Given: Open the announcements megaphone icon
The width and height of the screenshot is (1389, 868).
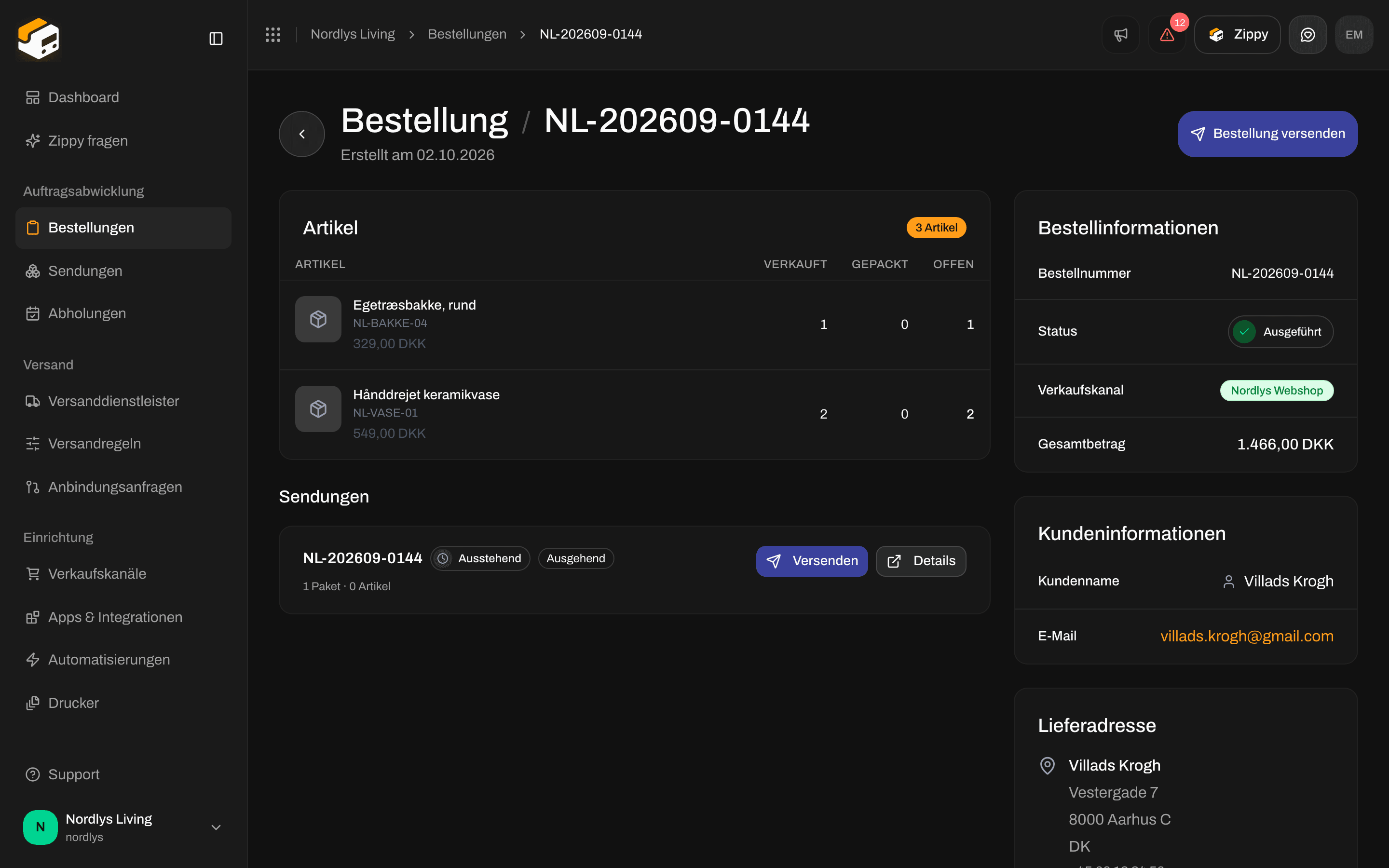Looking at the screenshot, I should click(1120, 34).
